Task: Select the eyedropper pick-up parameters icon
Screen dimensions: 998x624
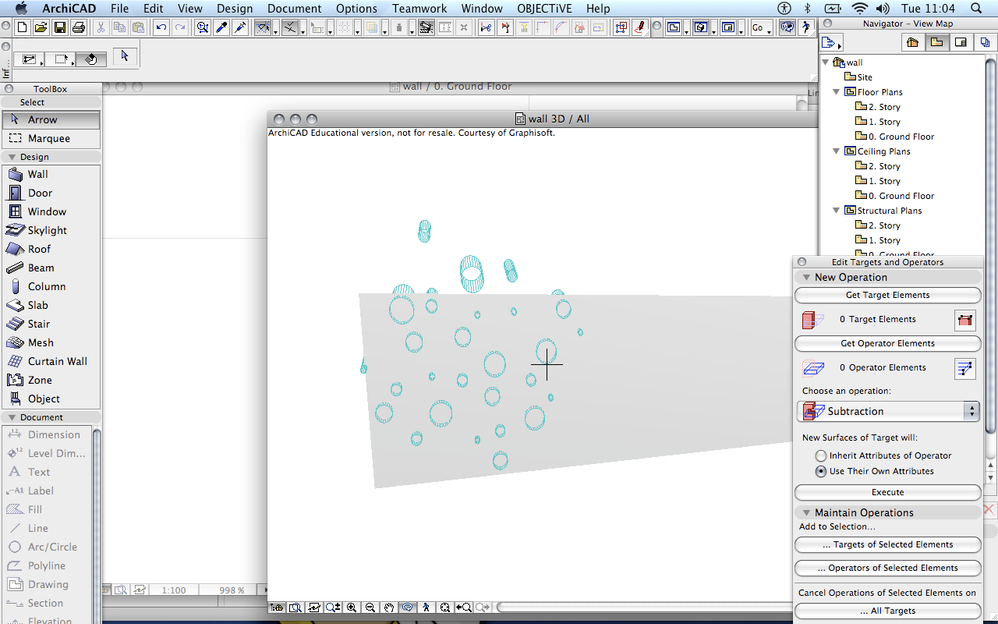Action: coord(221,27)
